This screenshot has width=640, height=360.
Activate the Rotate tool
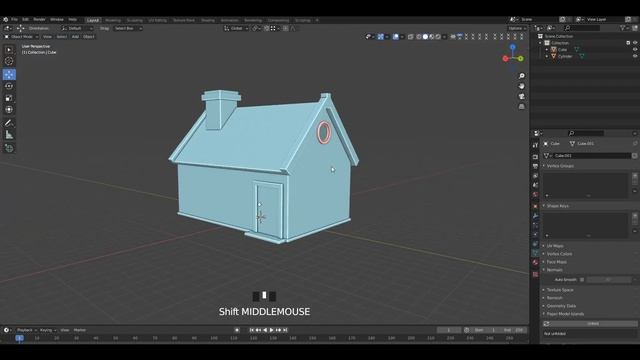pyautogui.click(x=9, y=86)
